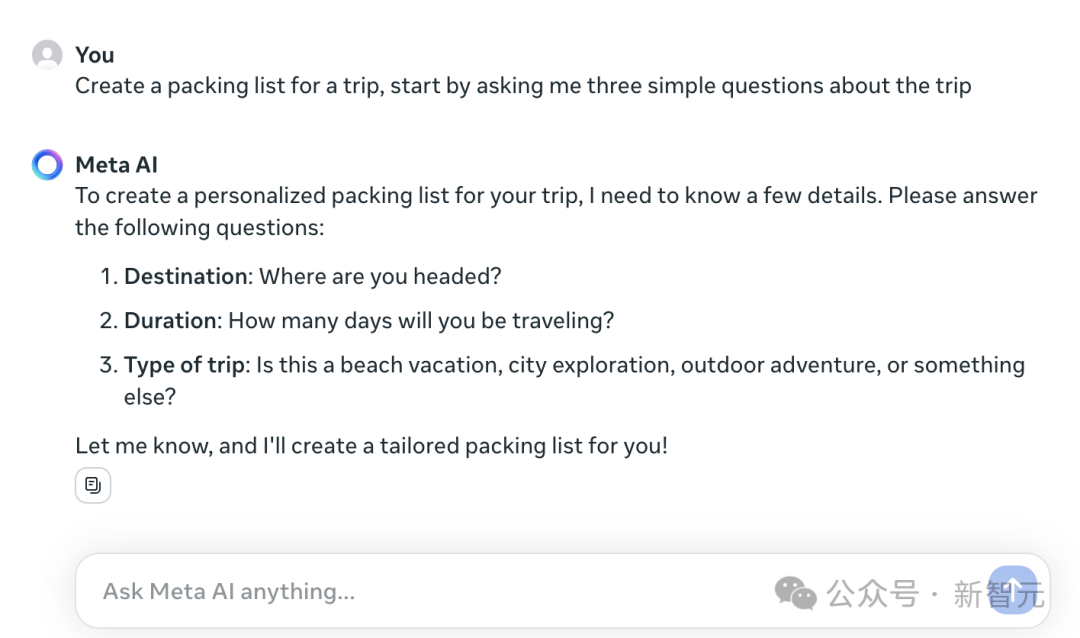The height and width of the screenshot is (638, 1080).
Task: Click the bold 'Duration' label
Action: (170, 321)
